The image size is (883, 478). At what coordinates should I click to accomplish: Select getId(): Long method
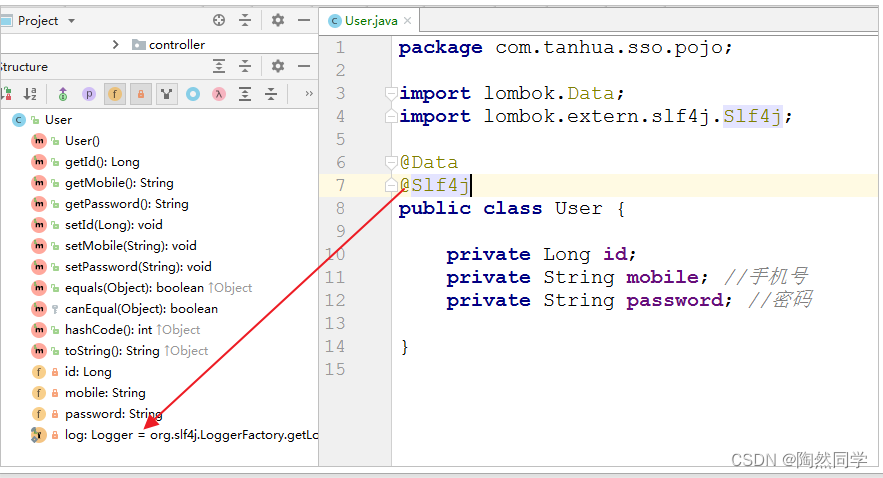(x=102, y=162)
